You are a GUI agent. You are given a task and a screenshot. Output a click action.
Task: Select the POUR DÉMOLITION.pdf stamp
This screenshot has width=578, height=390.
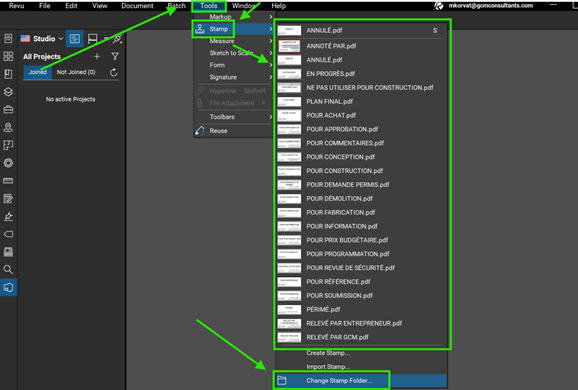360,198
